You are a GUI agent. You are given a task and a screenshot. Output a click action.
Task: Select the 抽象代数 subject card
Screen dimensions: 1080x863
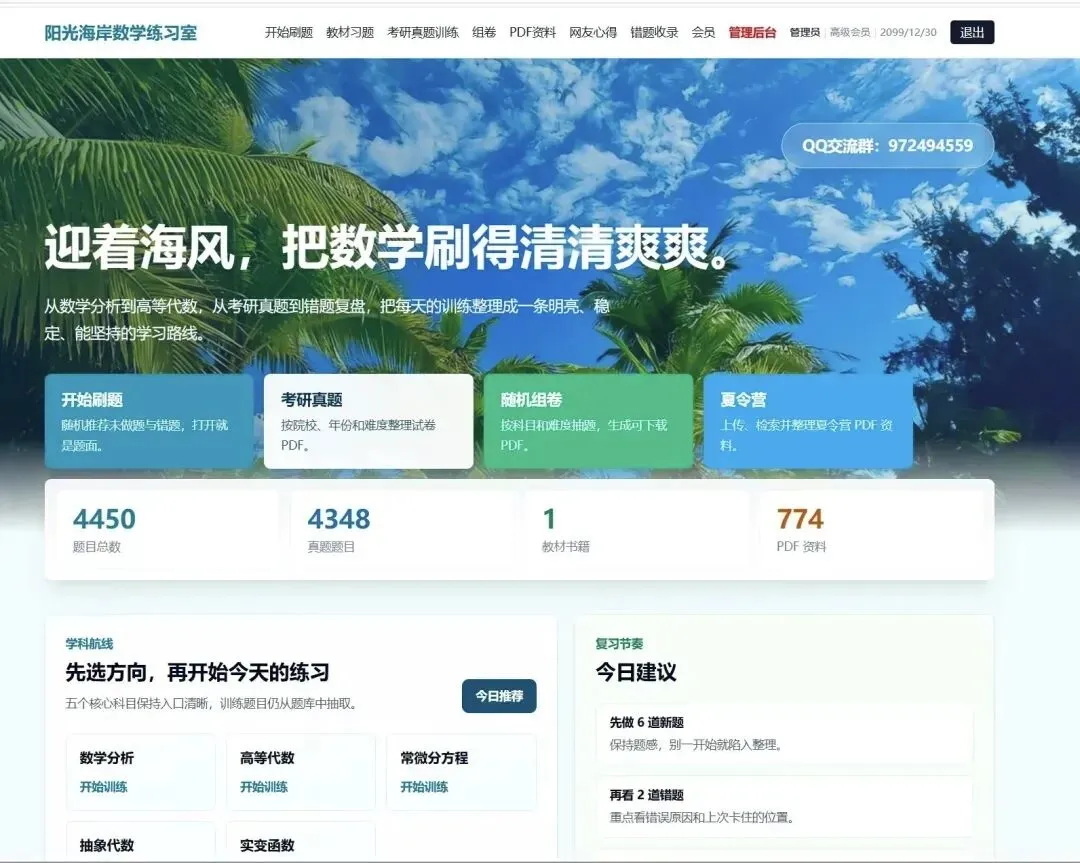click(x=141, y=842)
